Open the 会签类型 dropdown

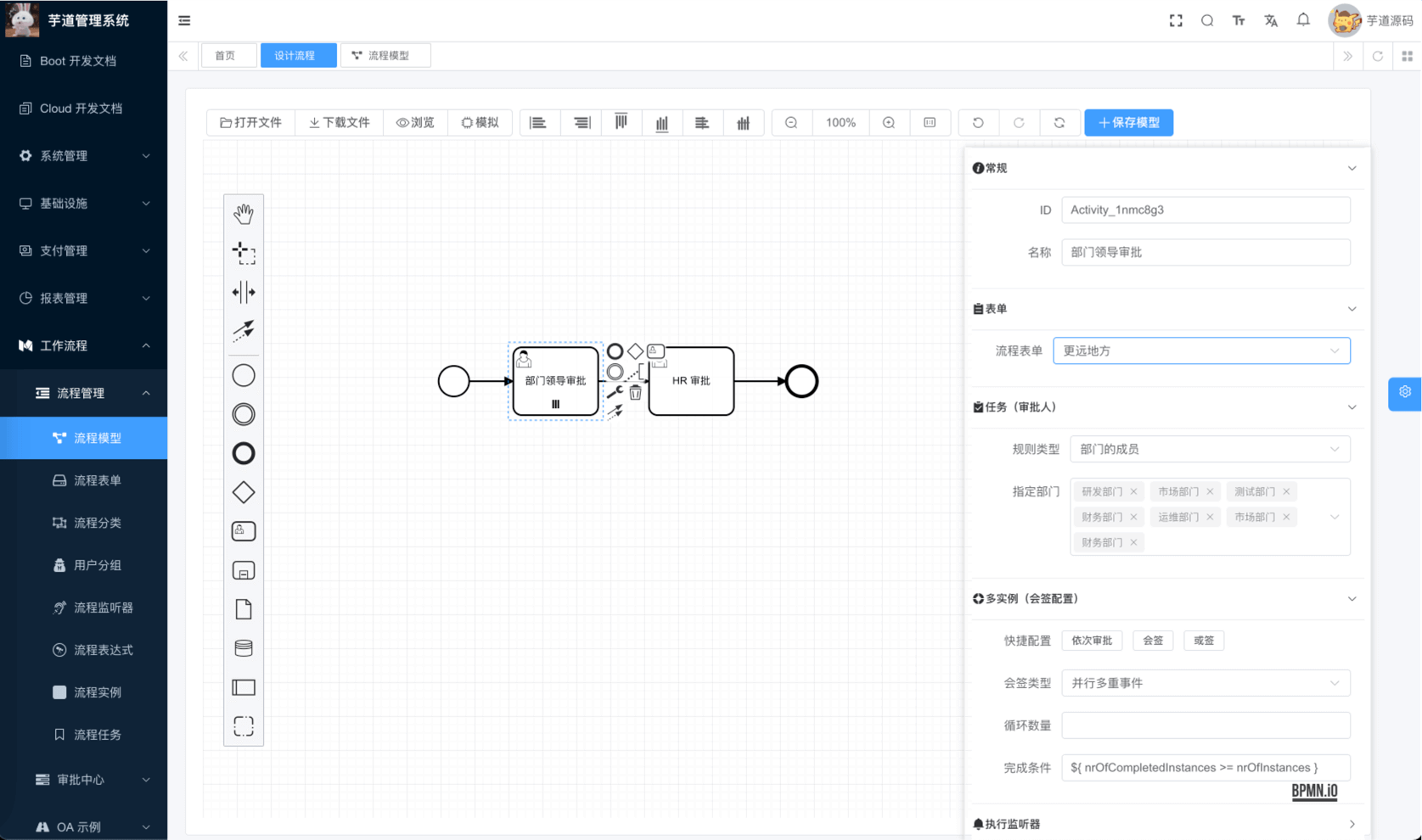coord(1206,683)
